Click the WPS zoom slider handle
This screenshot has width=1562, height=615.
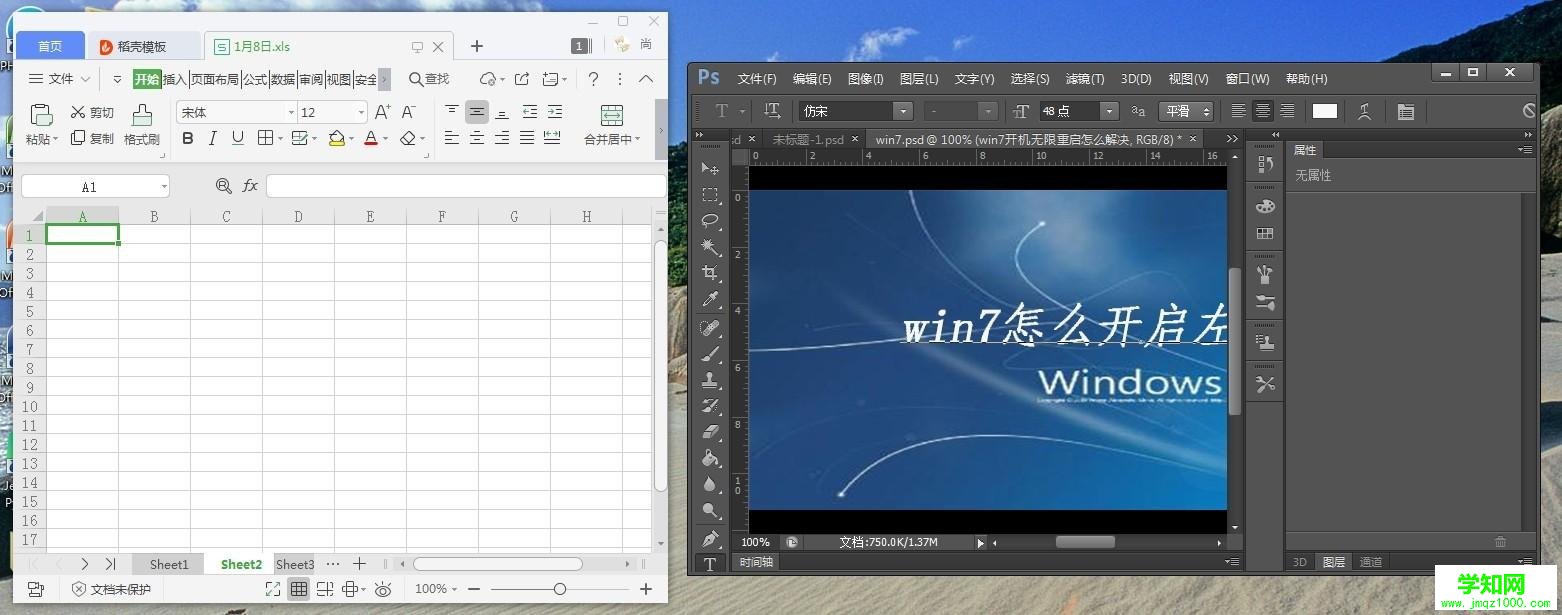pyautogui.click(x=559, y=589)
